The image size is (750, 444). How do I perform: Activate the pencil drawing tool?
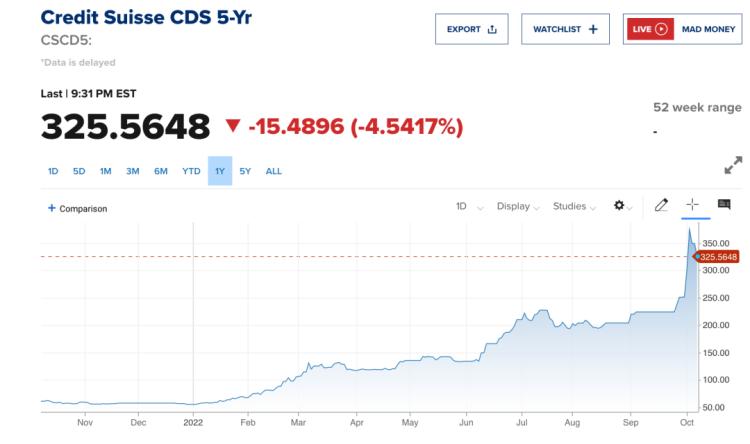pyautogui.click(x=661, y=206)
